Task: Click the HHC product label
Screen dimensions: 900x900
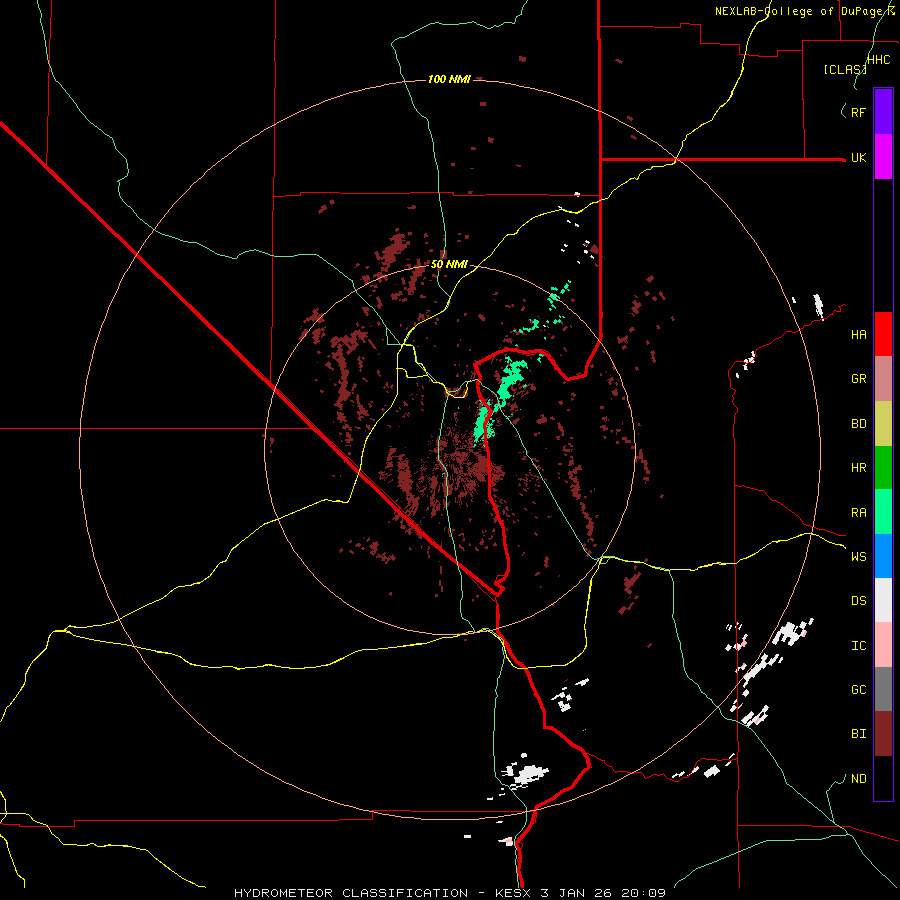Action: [x=878, y=60]
